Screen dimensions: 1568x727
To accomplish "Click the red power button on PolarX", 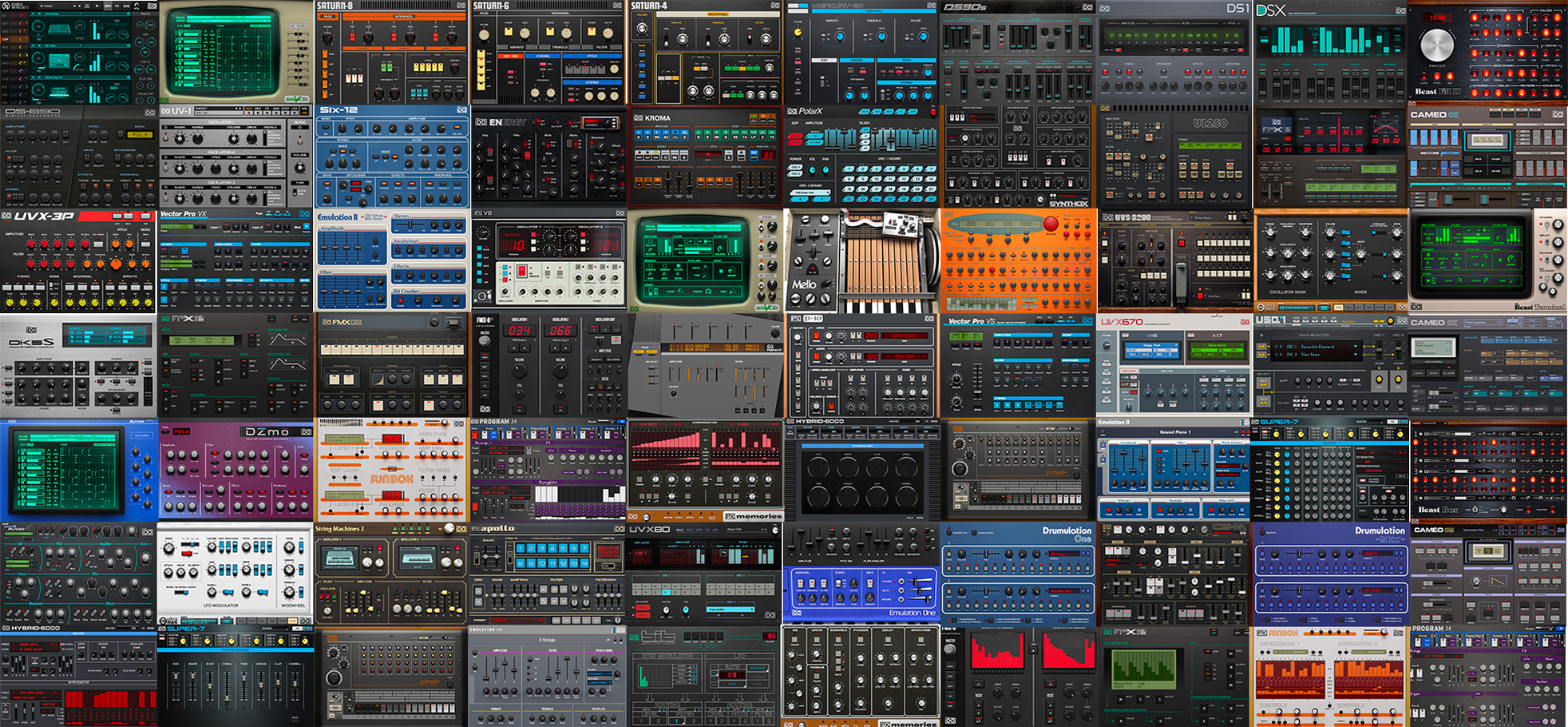I will click(932, 113).
